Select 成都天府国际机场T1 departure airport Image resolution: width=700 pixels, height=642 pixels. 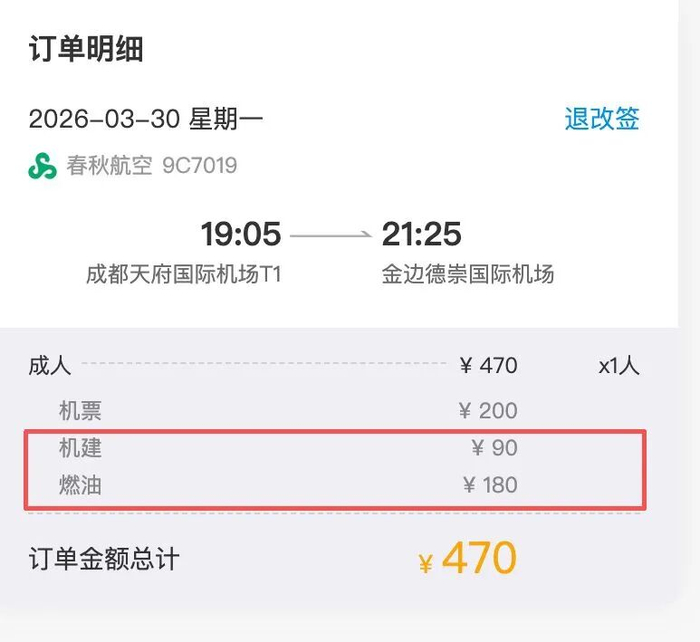tap(183, 274)
